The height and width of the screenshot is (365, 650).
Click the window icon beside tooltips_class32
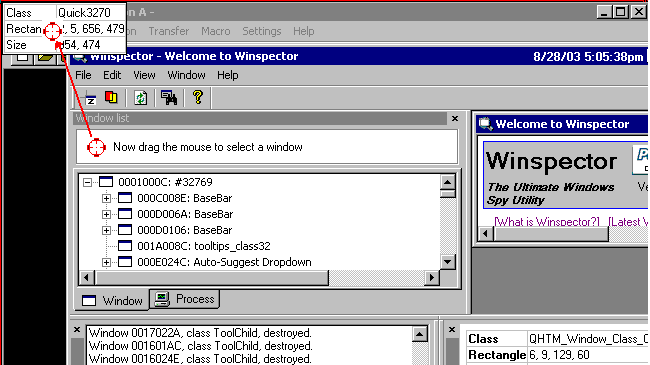(x=125, y=246)
